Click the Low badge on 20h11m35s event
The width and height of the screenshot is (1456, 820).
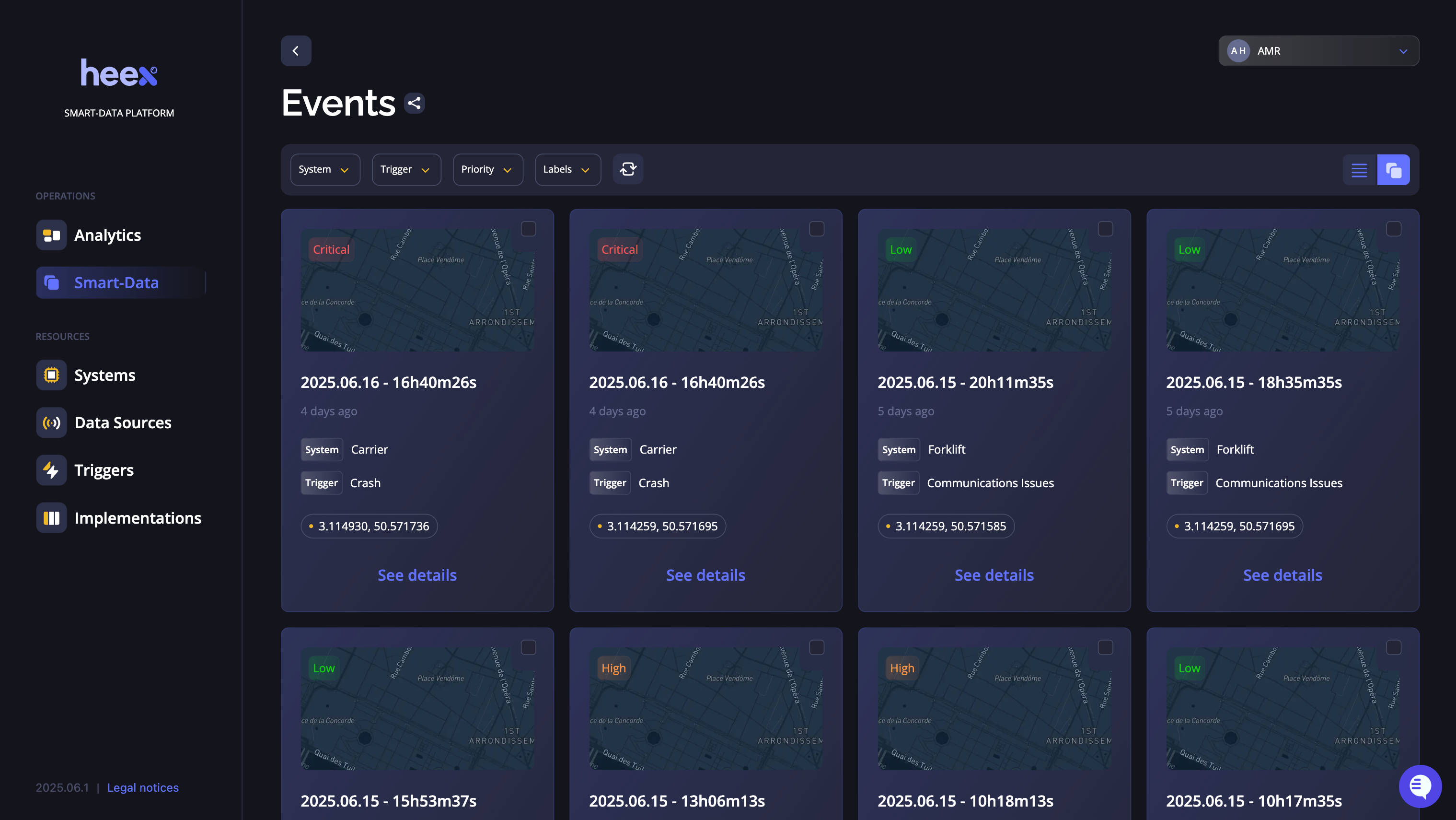(x=901, y=249)
